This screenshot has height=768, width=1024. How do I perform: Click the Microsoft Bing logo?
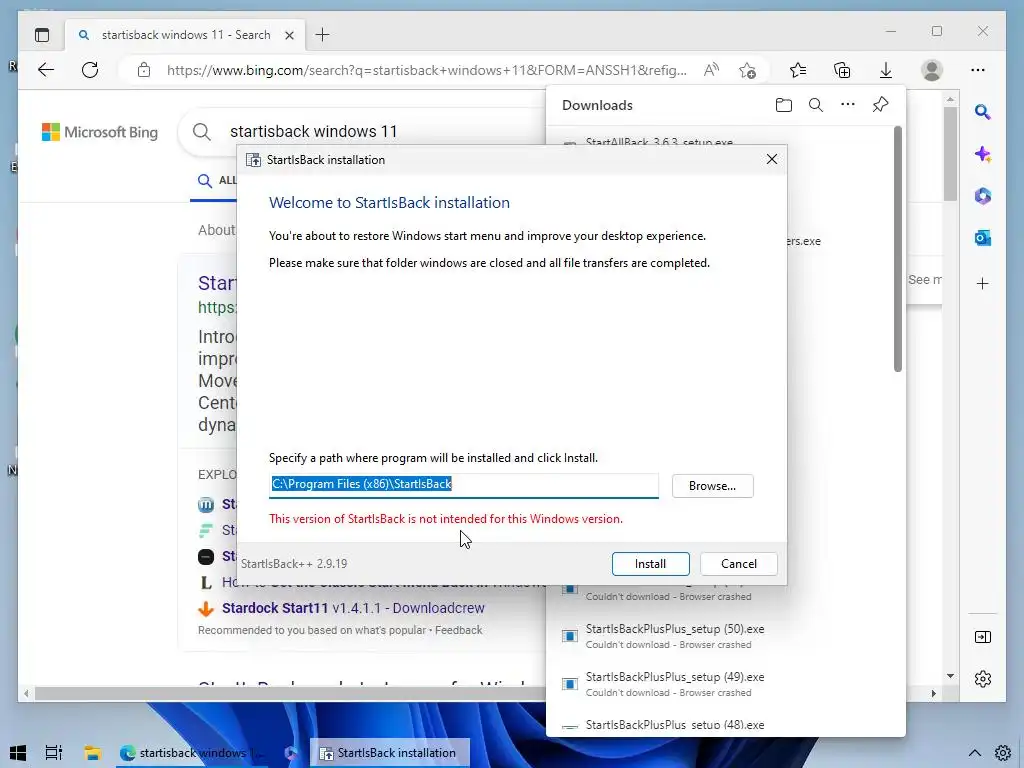100,132
